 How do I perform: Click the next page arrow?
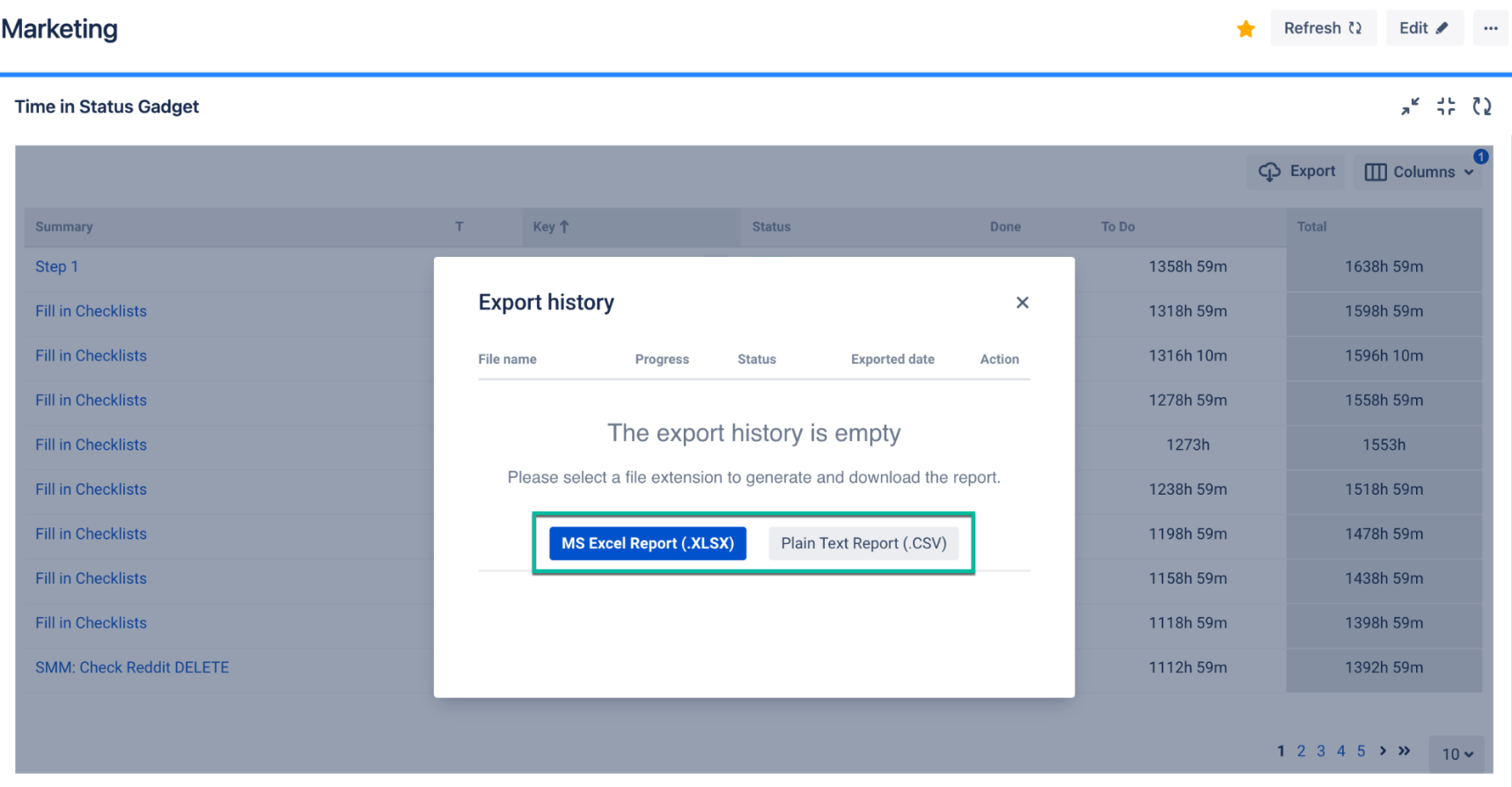[x=1383, y=751]
